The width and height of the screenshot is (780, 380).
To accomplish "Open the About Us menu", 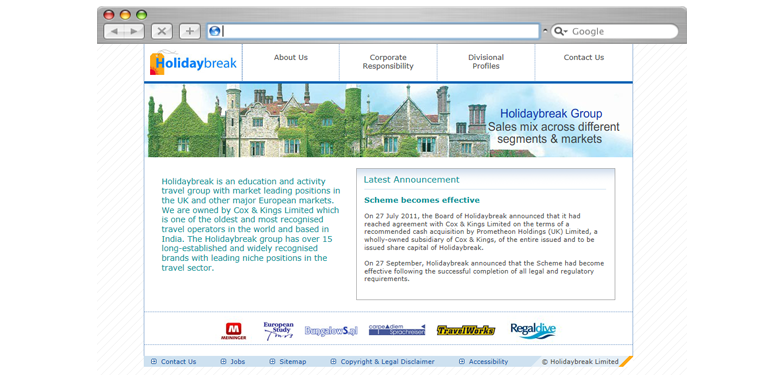I will pos(291,58).
